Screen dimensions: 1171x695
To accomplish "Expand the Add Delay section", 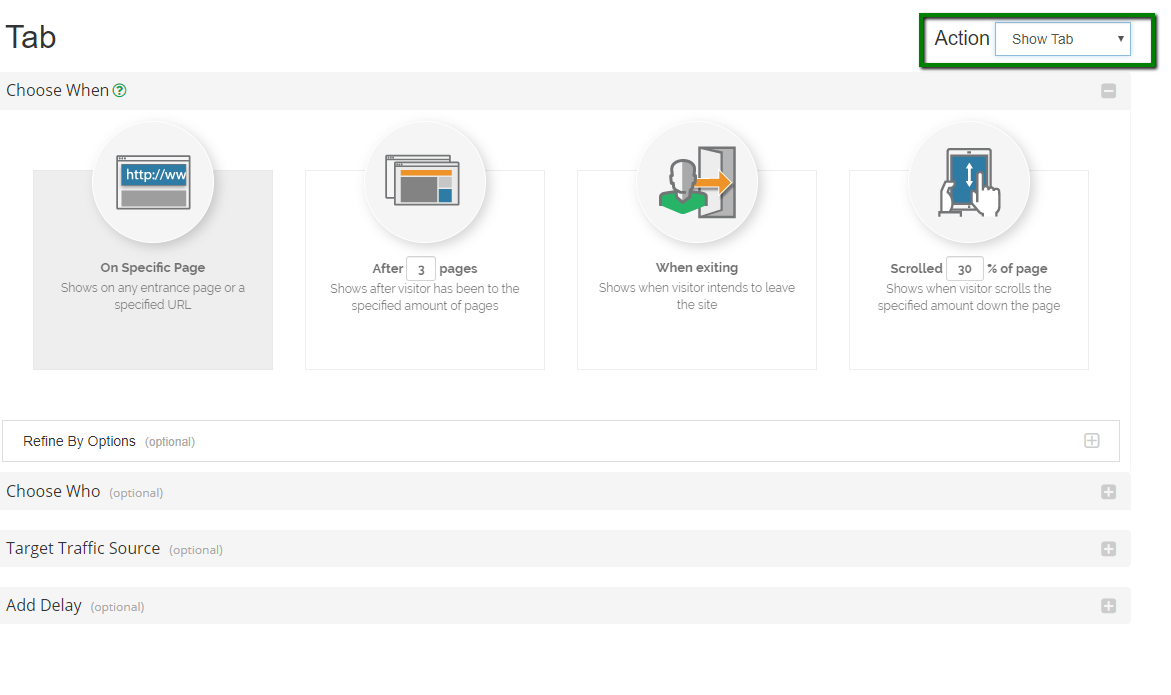I will pyautogui.click(x=1108, y=606).
